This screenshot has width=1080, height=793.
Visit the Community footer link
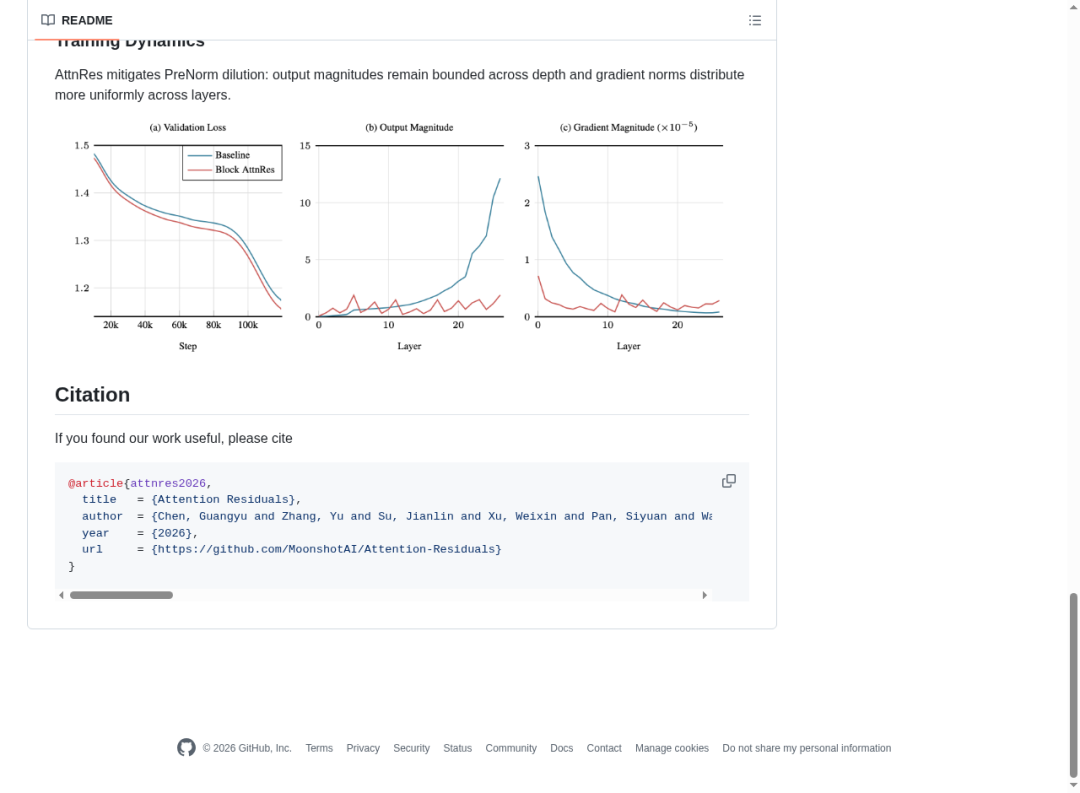511,748
